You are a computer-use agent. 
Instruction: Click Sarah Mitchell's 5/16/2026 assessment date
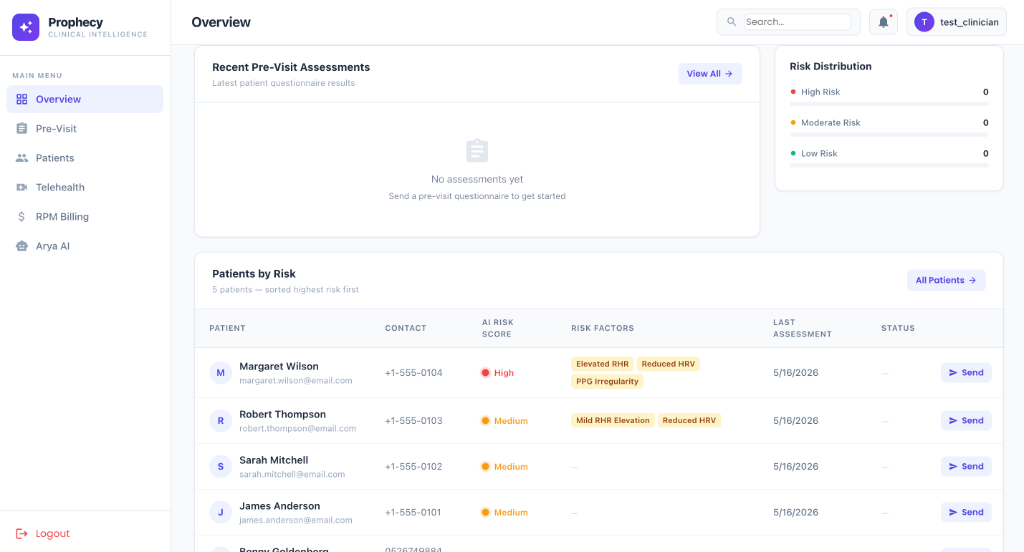(795, 466)
